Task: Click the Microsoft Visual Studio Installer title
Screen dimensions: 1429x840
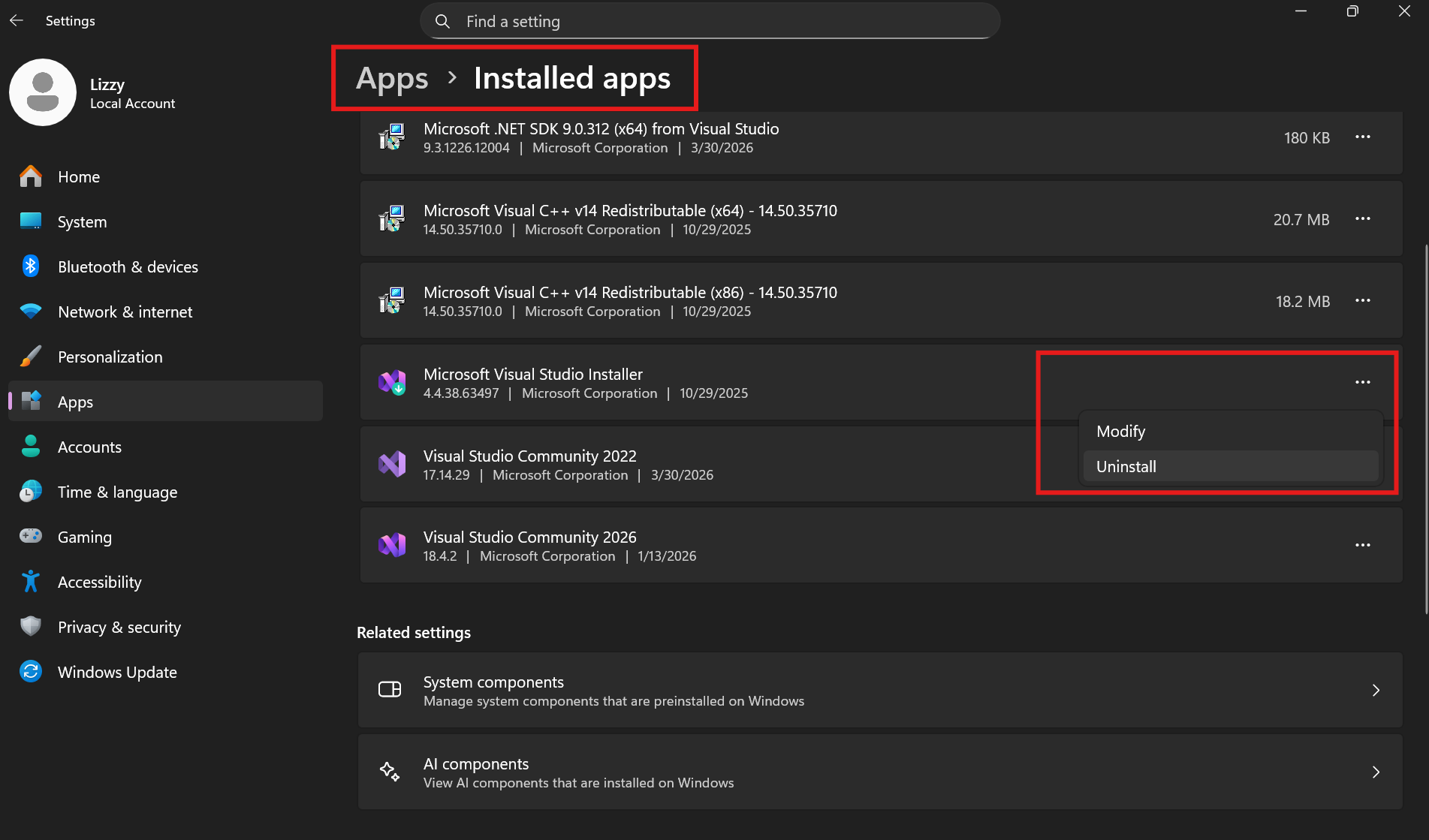Action: point(533,374)
